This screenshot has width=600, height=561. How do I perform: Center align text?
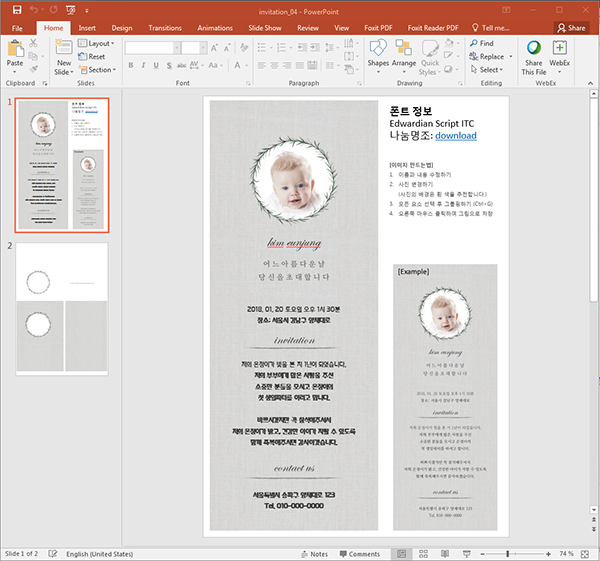[x=274, y=66]
